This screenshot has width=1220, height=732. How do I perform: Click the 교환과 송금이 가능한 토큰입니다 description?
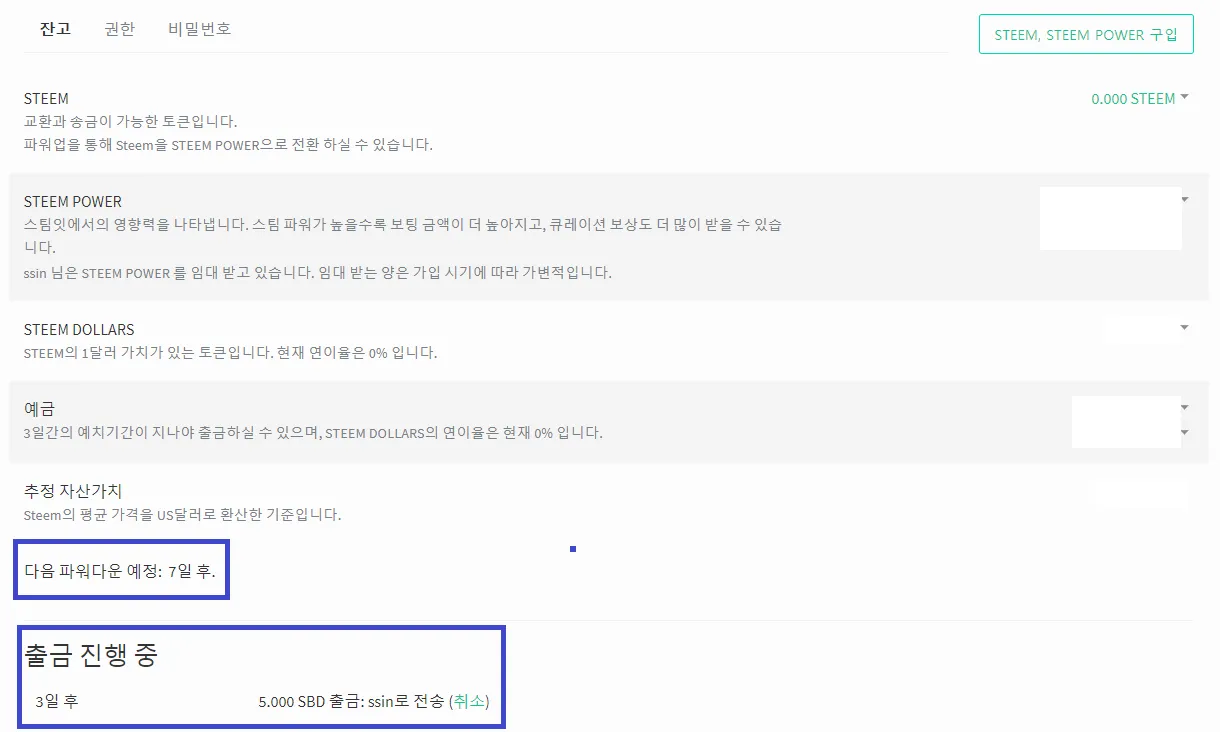[130, 121]
